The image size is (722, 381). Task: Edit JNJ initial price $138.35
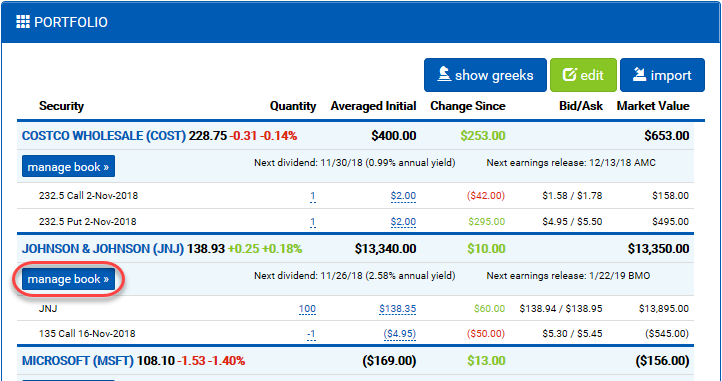pos(398,309)
